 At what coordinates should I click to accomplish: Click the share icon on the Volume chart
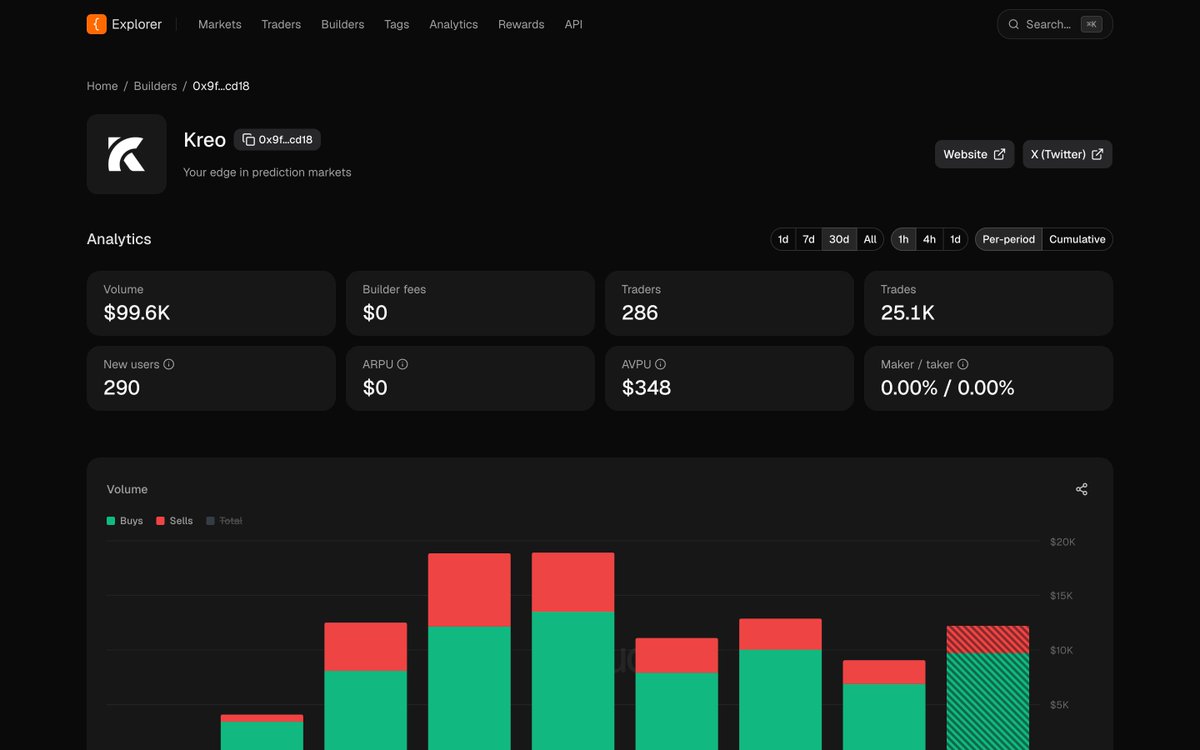point(1081,489)
